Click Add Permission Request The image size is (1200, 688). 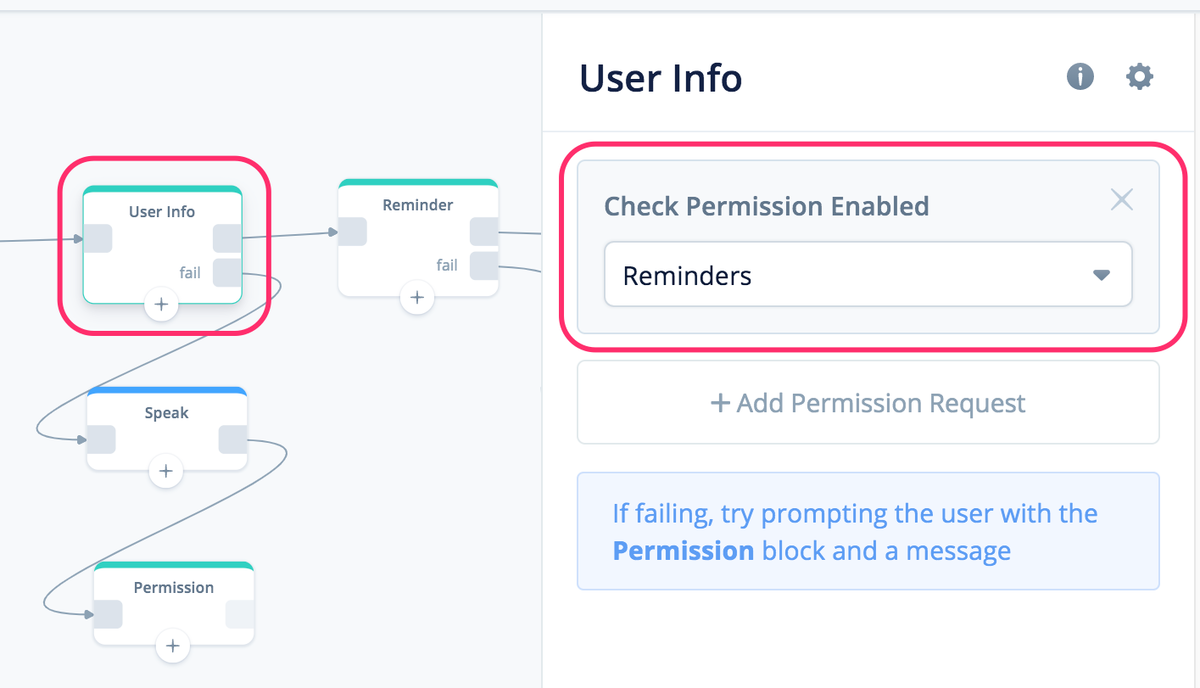[868, 403]
